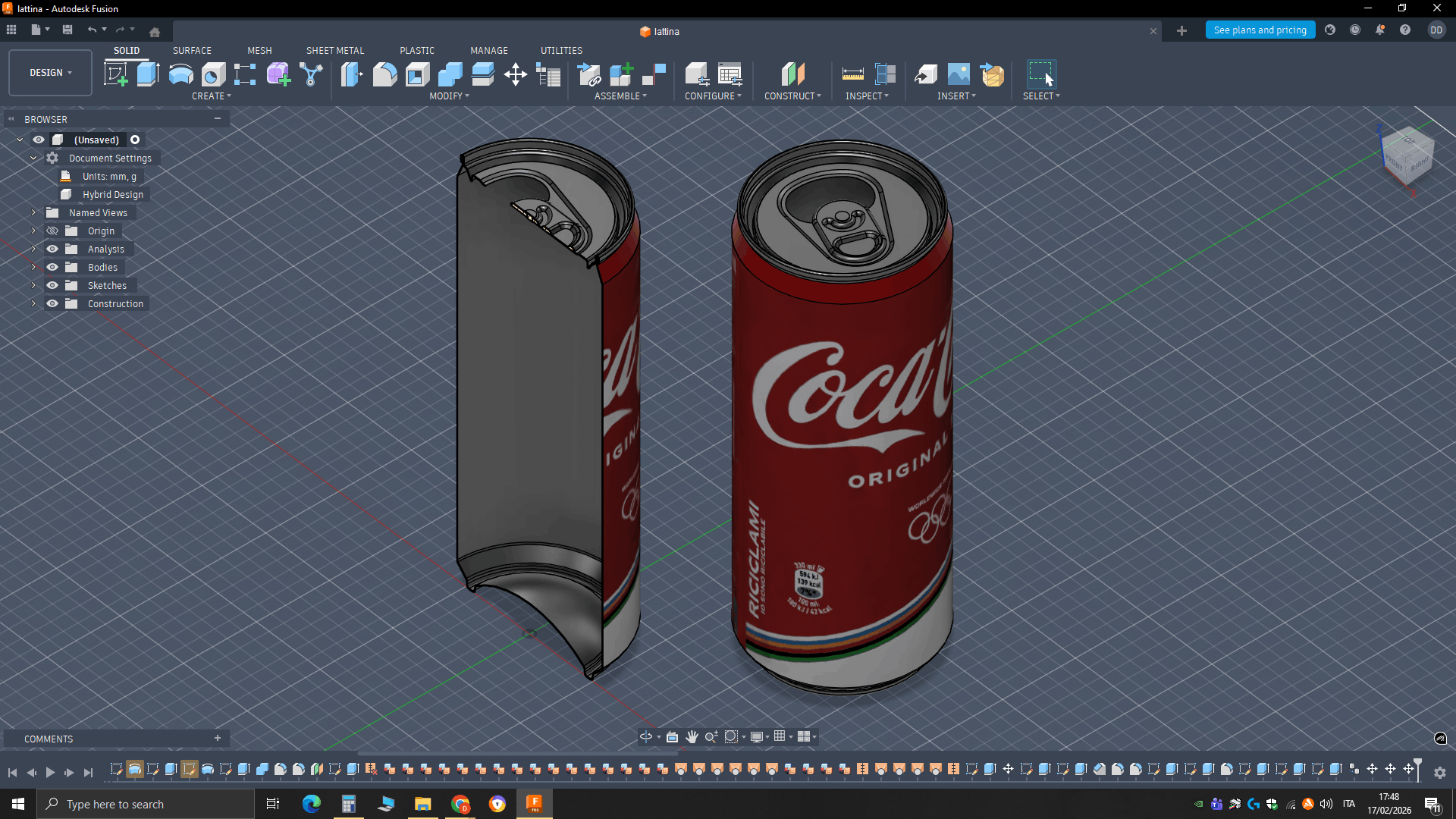Open the Insert Decal icon

(959, 74)
